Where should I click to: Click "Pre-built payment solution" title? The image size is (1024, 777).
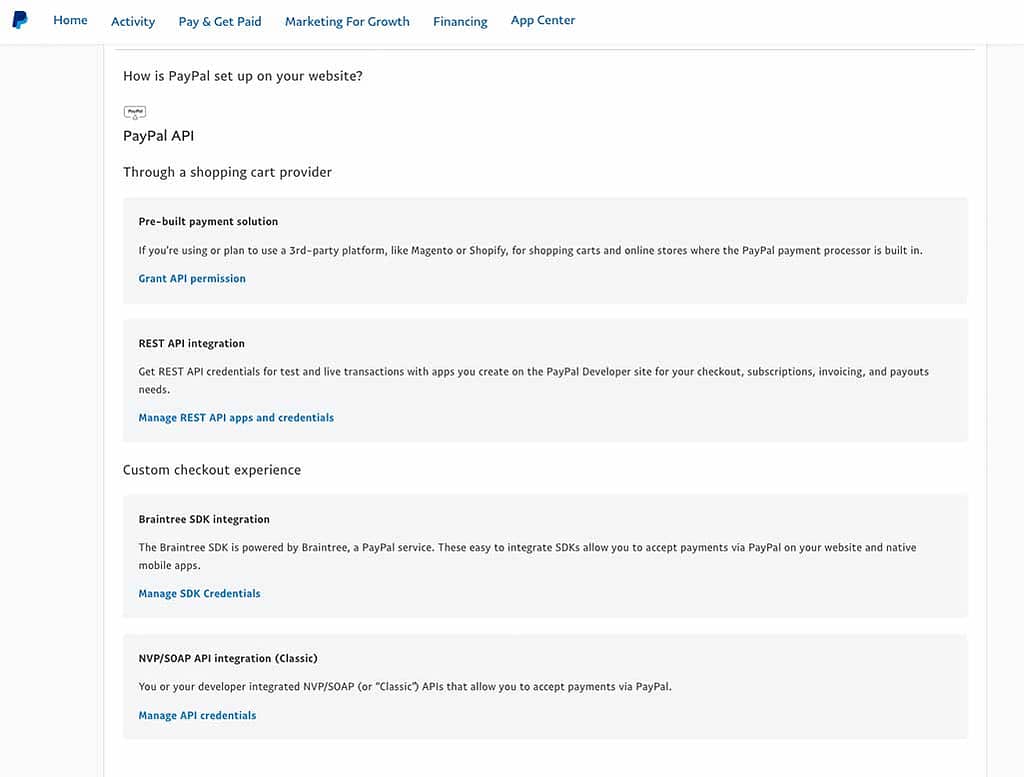click(208, 221)
